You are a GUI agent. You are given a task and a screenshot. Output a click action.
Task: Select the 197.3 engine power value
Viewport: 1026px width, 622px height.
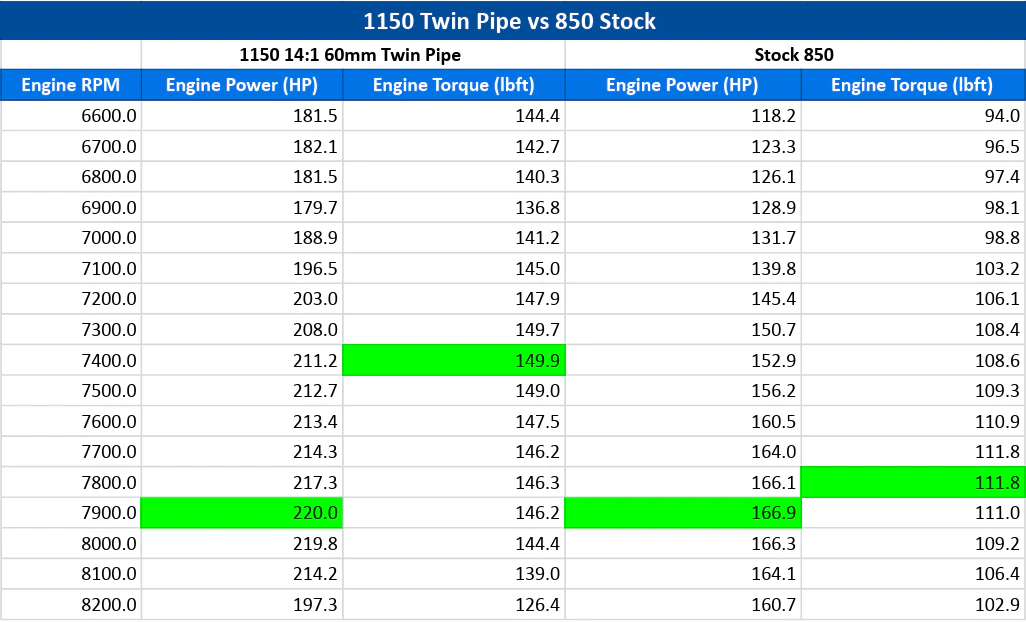tap(242, 605)
